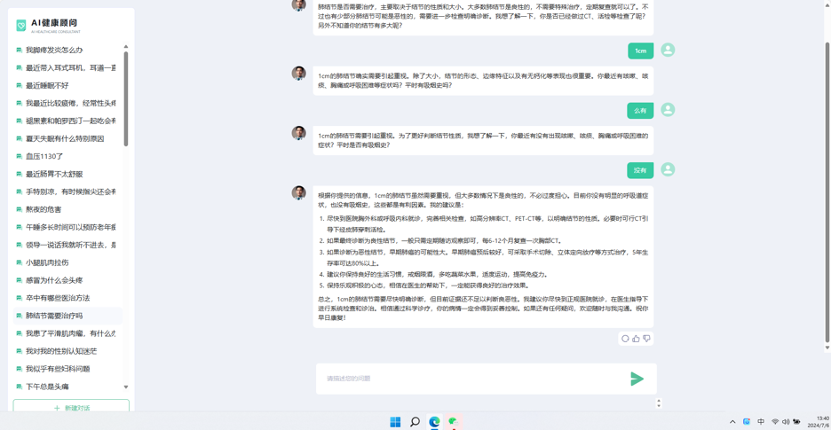Click the green send message arrow
This screenshot has height=430, width=832.
(636, 378)
